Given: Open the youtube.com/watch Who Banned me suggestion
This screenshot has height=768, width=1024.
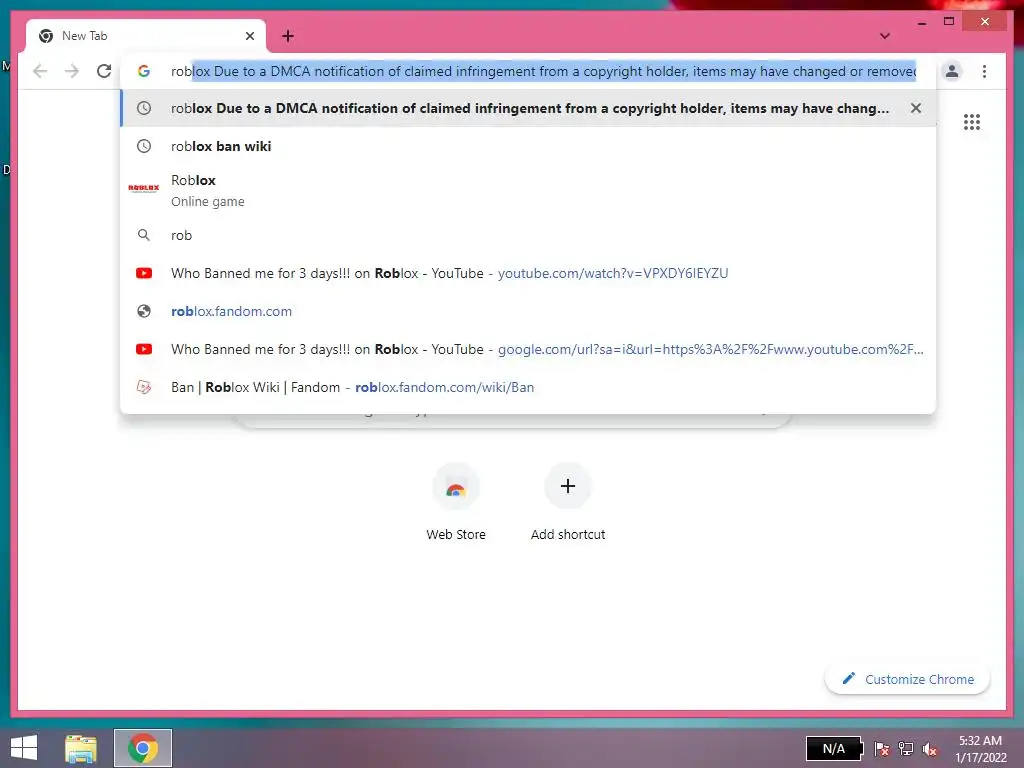Looking at the screenshot, I should [x=528, y=273].
